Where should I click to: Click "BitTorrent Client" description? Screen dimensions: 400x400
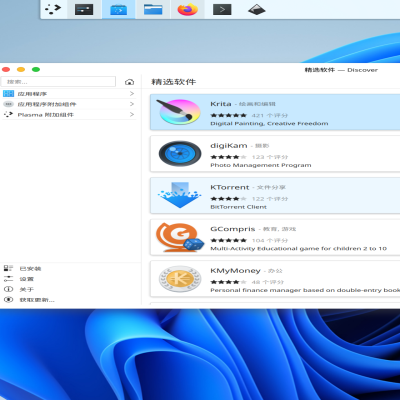click(238, 207)
